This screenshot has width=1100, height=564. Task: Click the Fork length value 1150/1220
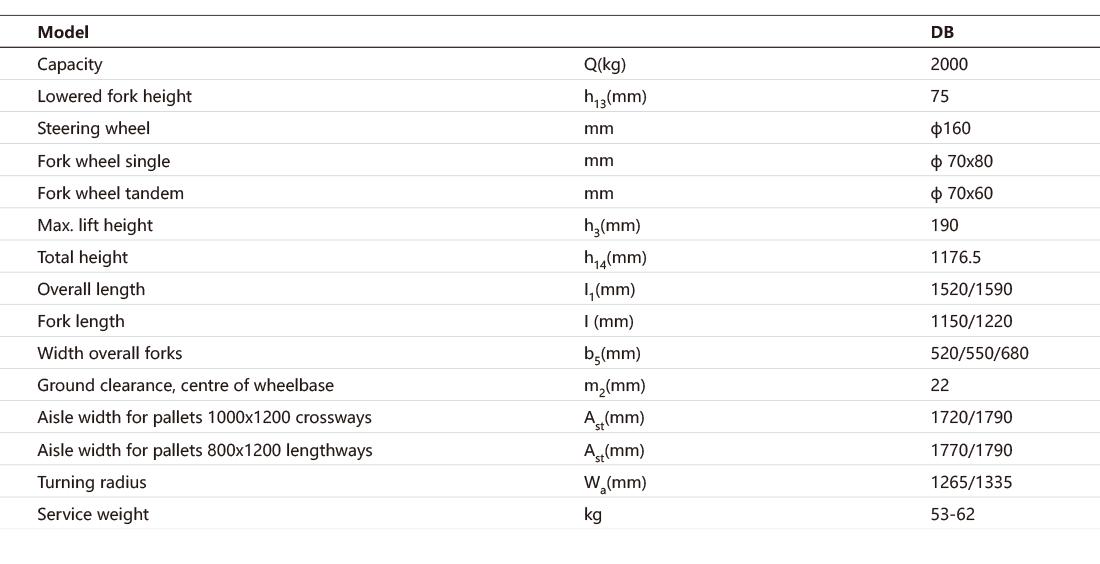pyautogui.click(x=971, y=321)
